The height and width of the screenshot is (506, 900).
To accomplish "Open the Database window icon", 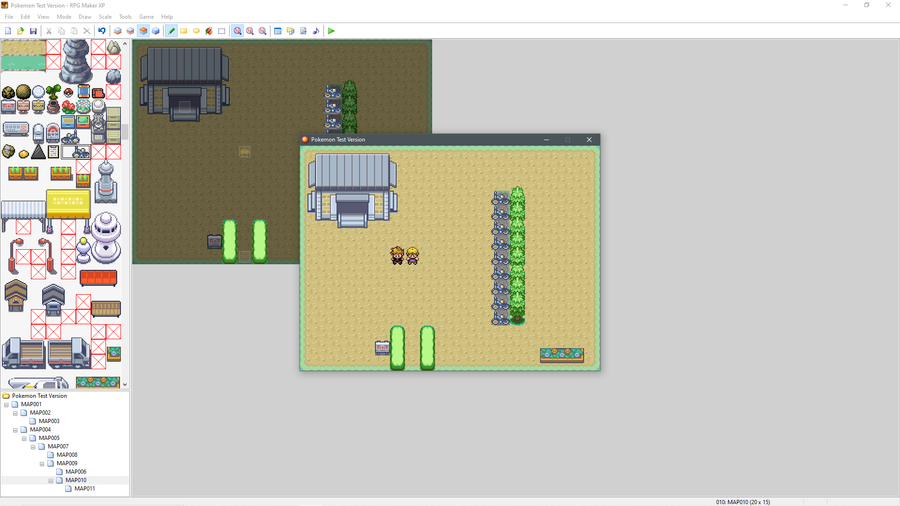I will click(x=278, y=31).
